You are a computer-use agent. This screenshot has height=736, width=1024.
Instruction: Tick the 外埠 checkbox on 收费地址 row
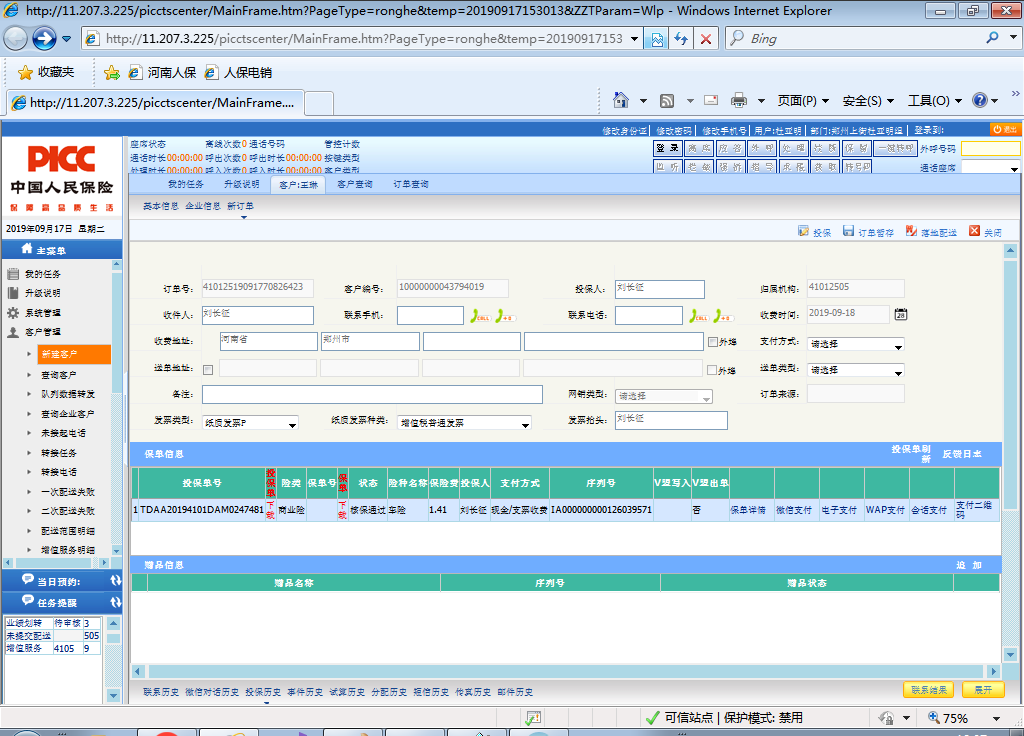pos(713,342)
